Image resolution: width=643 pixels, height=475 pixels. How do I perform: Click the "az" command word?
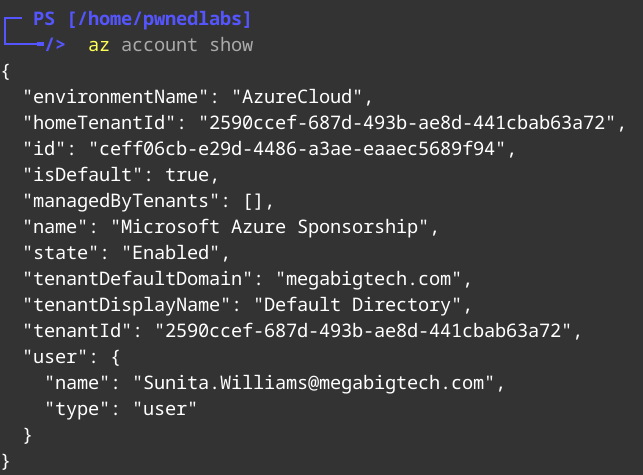point(98,45)
